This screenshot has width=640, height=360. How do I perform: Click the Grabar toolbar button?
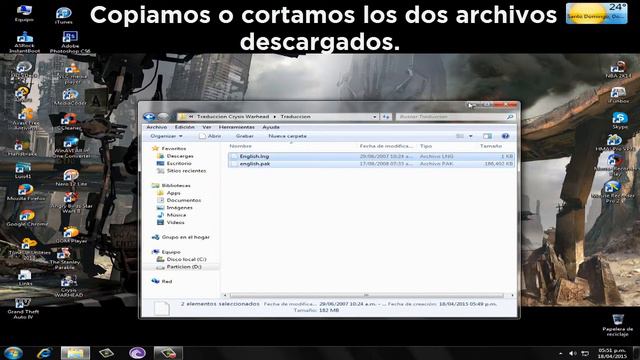tap(244, 136)
